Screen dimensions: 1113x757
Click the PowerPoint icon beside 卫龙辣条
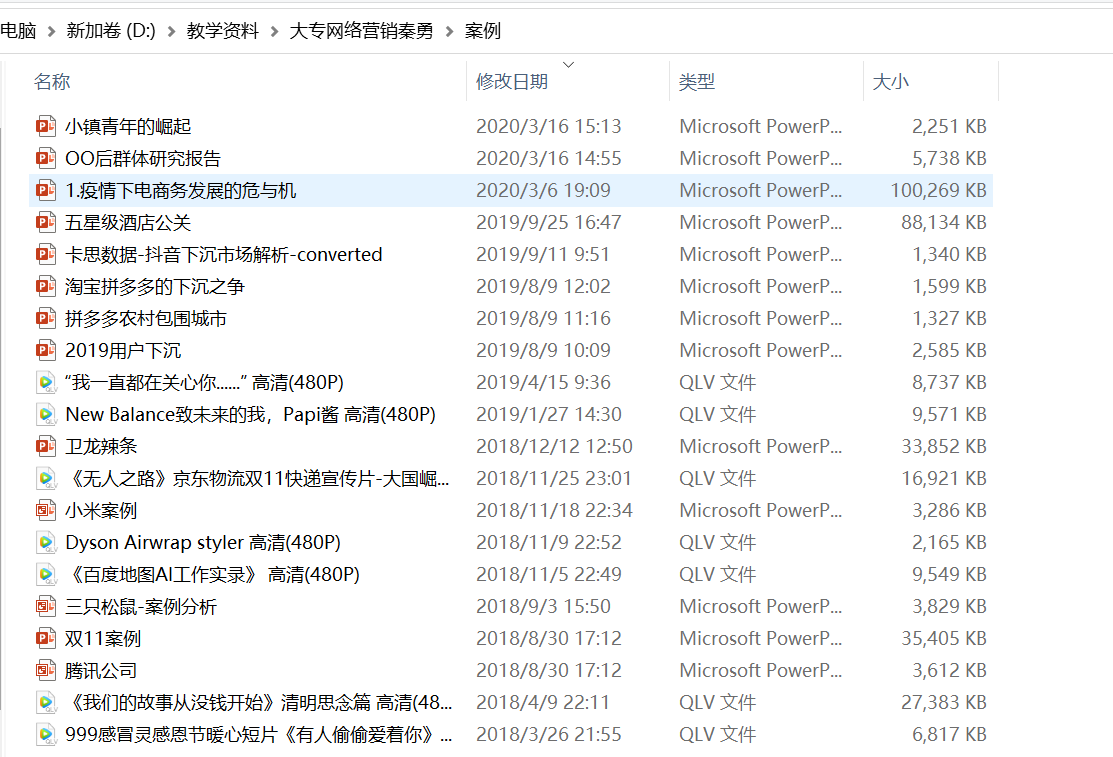coord(45,446)
